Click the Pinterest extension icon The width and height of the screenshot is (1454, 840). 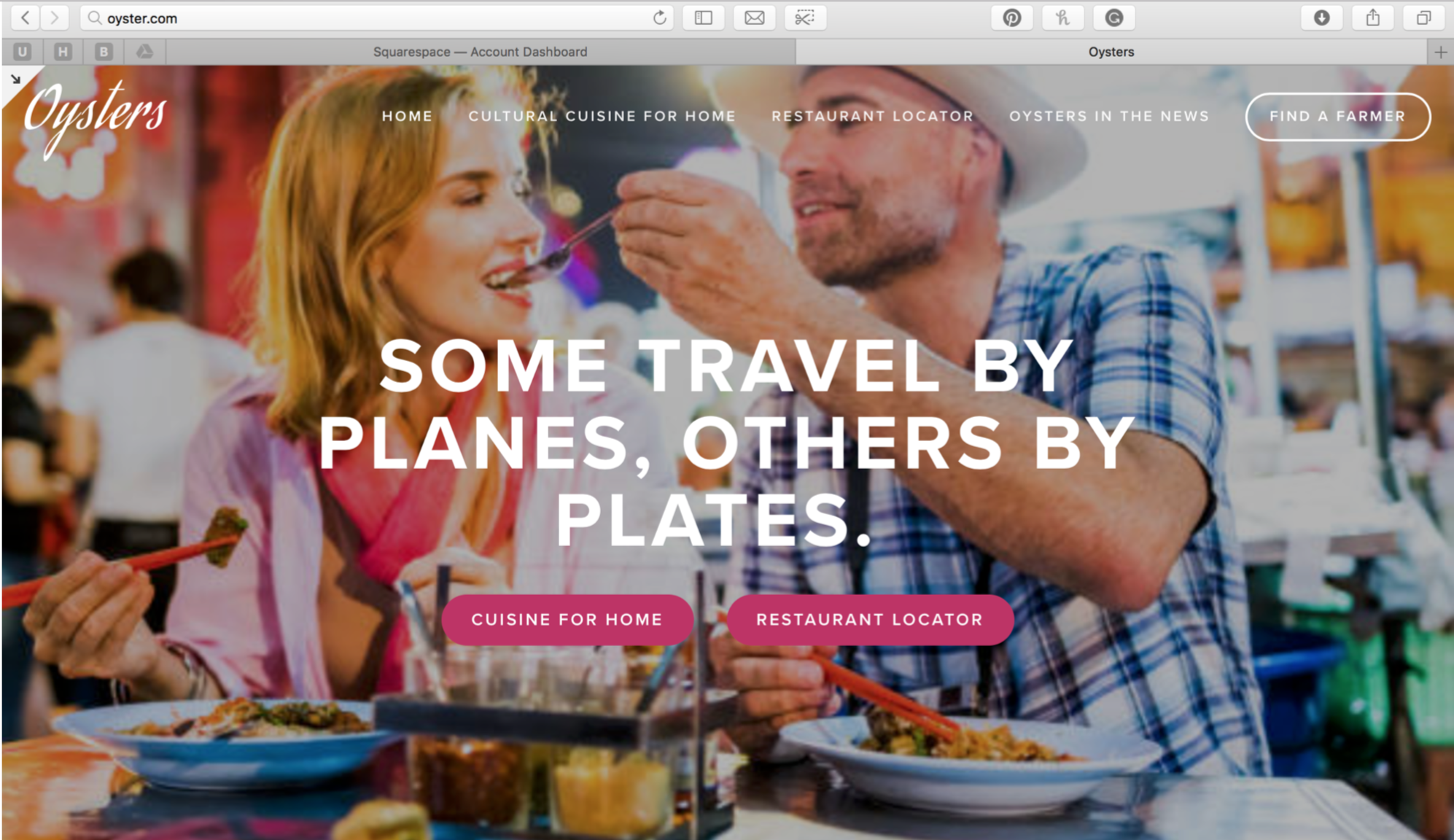(1011, 17)
